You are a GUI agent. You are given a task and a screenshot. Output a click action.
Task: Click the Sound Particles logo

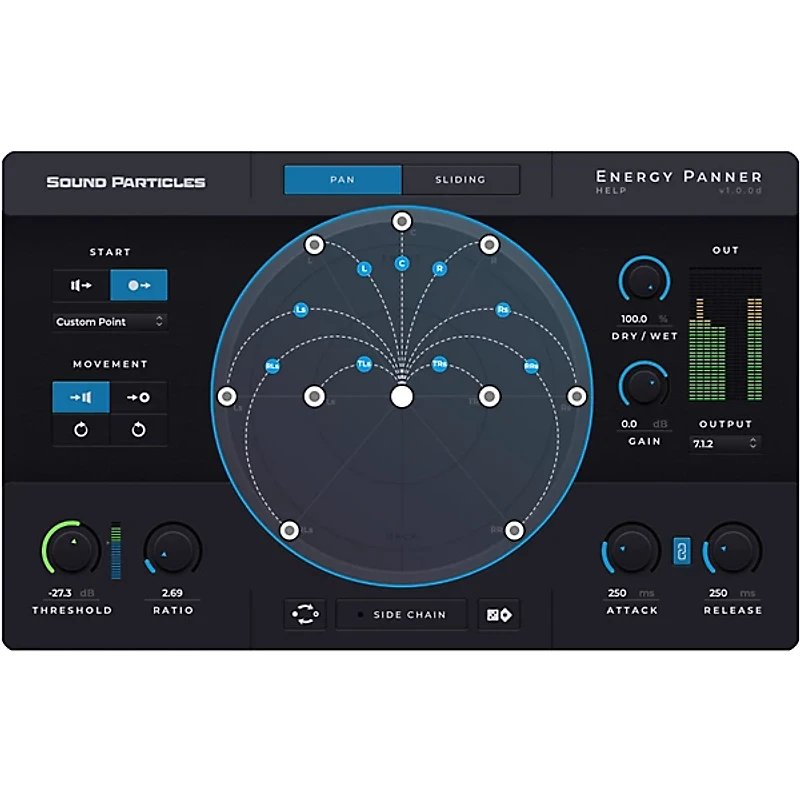126,181
